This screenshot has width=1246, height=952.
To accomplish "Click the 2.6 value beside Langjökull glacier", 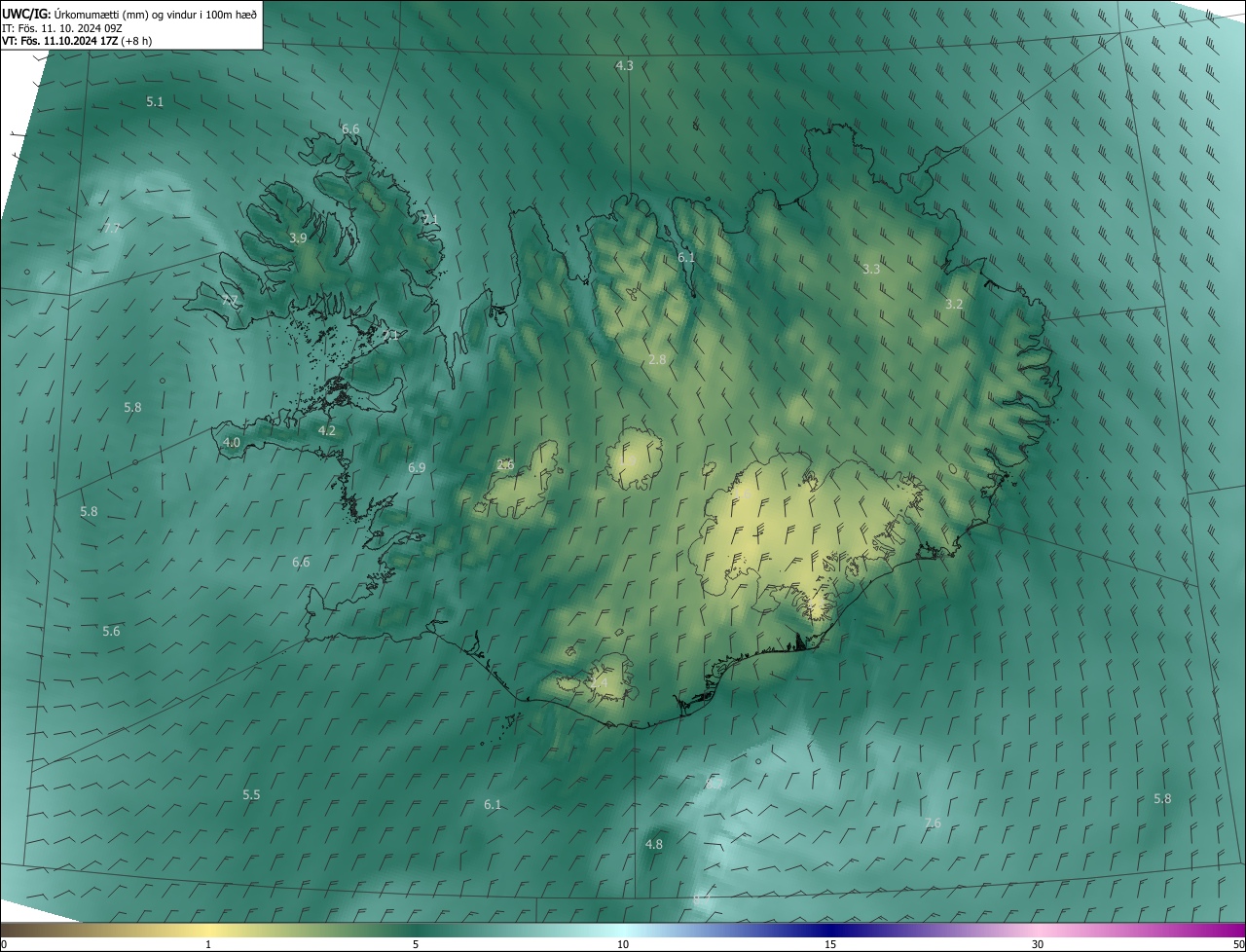I will click(x=505, y=465).
